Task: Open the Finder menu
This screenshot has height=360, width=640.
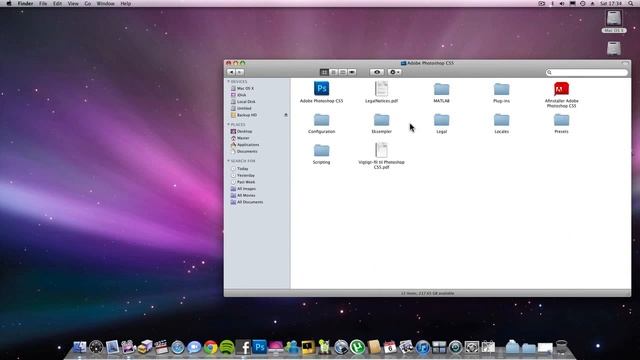Action: point(25,3)
